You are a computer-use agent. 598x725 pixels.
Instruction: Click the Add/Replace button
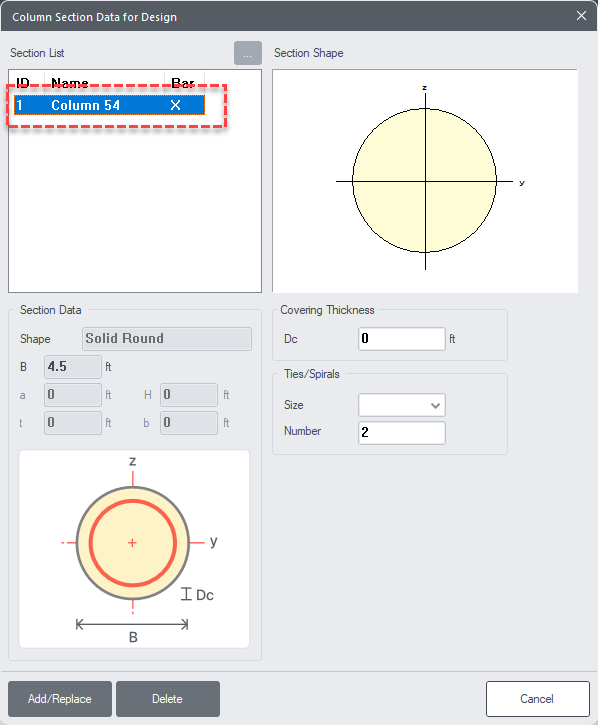(60, 699)
